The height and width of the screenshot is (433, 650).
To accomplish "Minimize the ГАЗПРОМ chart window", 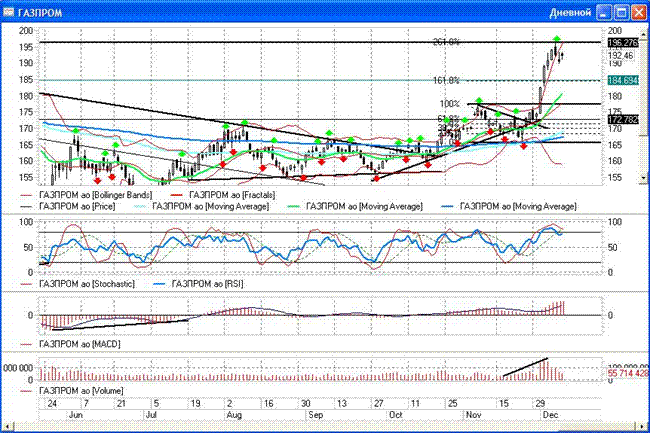I will [604, 13].
